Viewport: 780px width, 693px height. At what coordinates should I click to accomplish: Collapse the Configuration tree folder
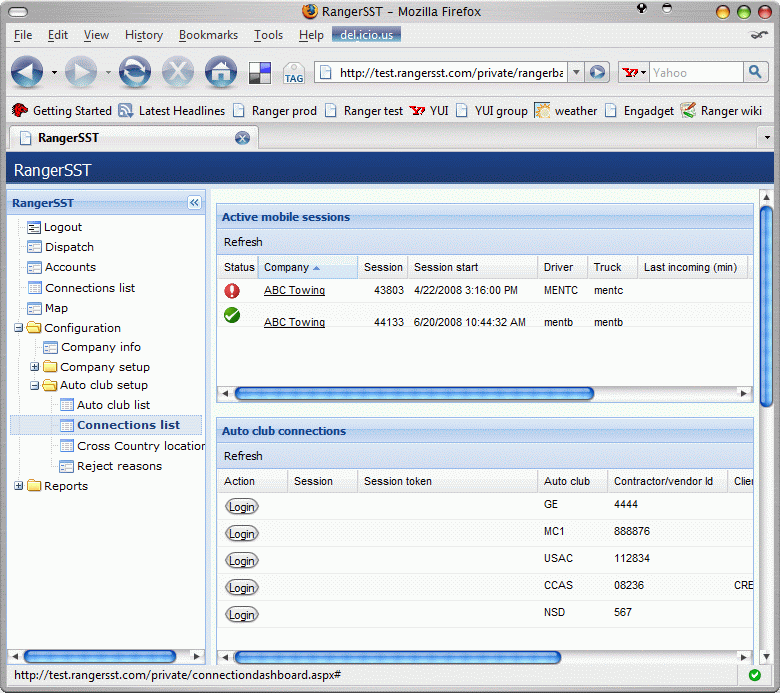(x=19, y=328)
